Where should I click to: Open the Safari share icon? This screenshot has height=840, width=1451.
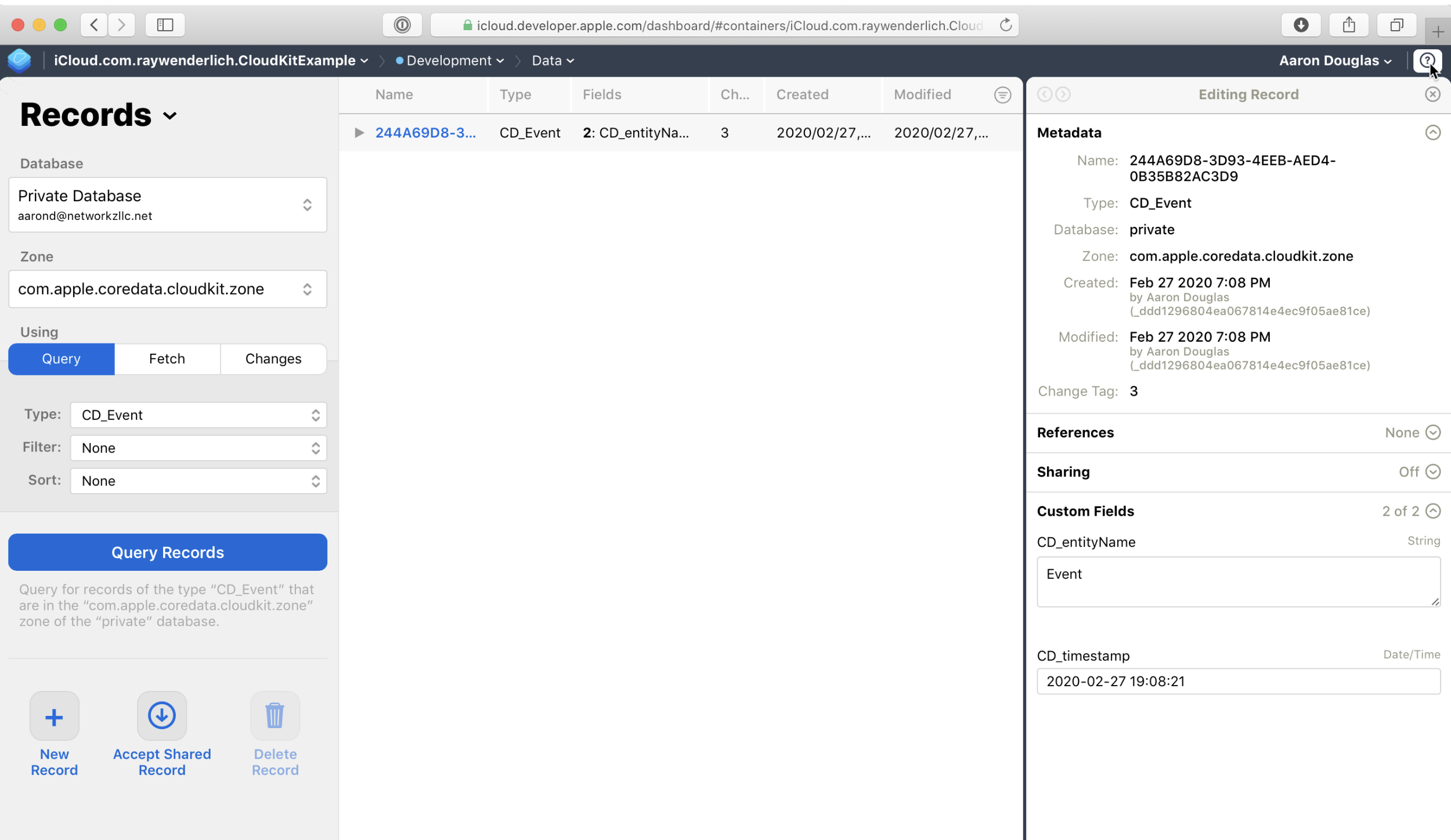coord(1349,25)
